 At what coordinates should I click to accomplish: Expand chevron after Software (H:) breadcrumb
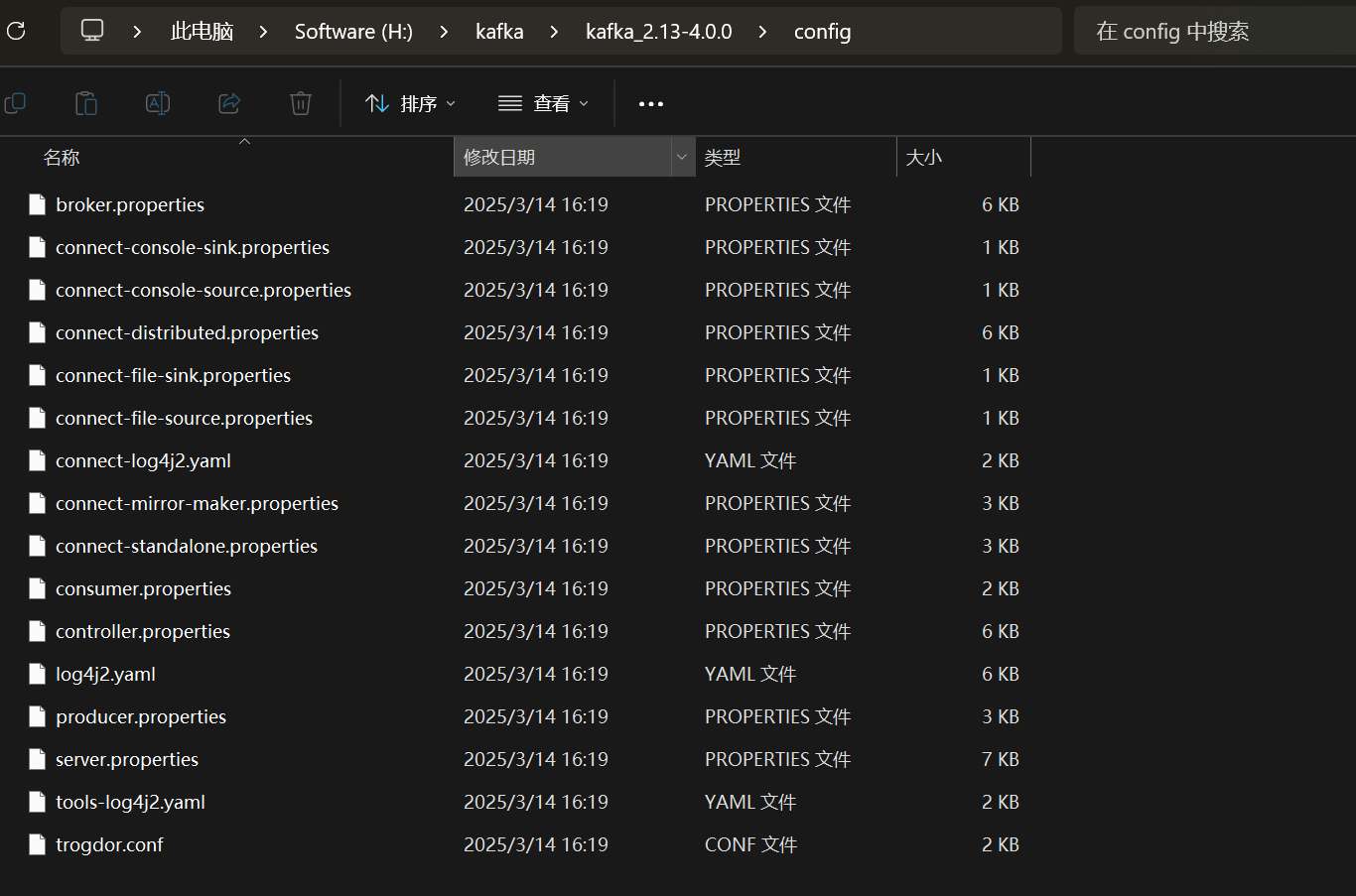point(444,32)
